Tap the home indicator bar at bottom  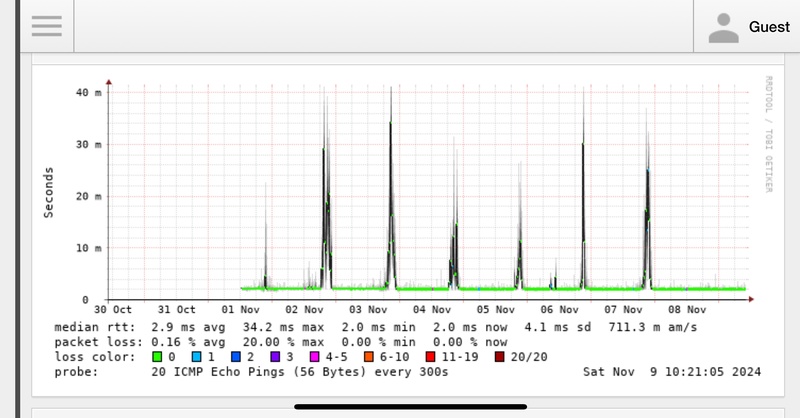410,407
